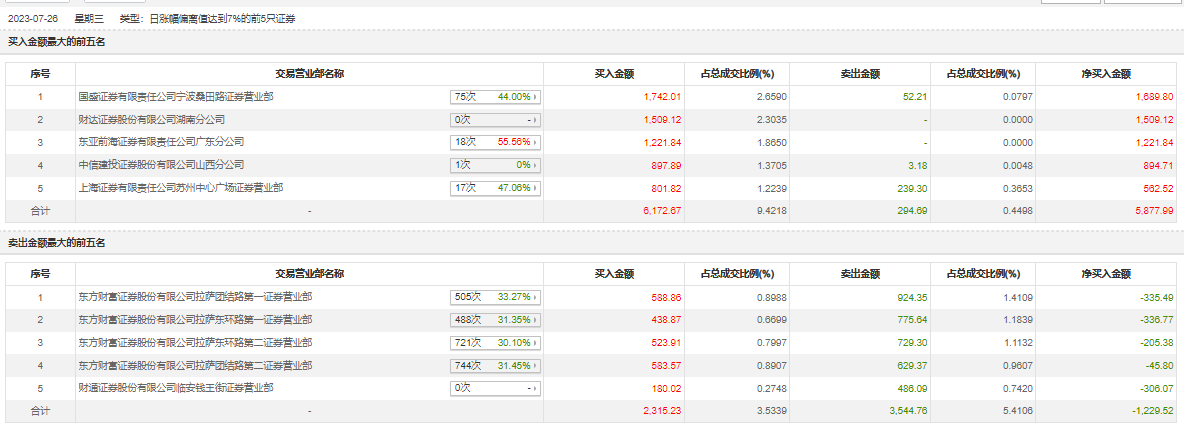Expand the 505次 33.27% stats badge
Image resolution: width=1184 pixels, height=428 pixels.
(x=495, y=297)
